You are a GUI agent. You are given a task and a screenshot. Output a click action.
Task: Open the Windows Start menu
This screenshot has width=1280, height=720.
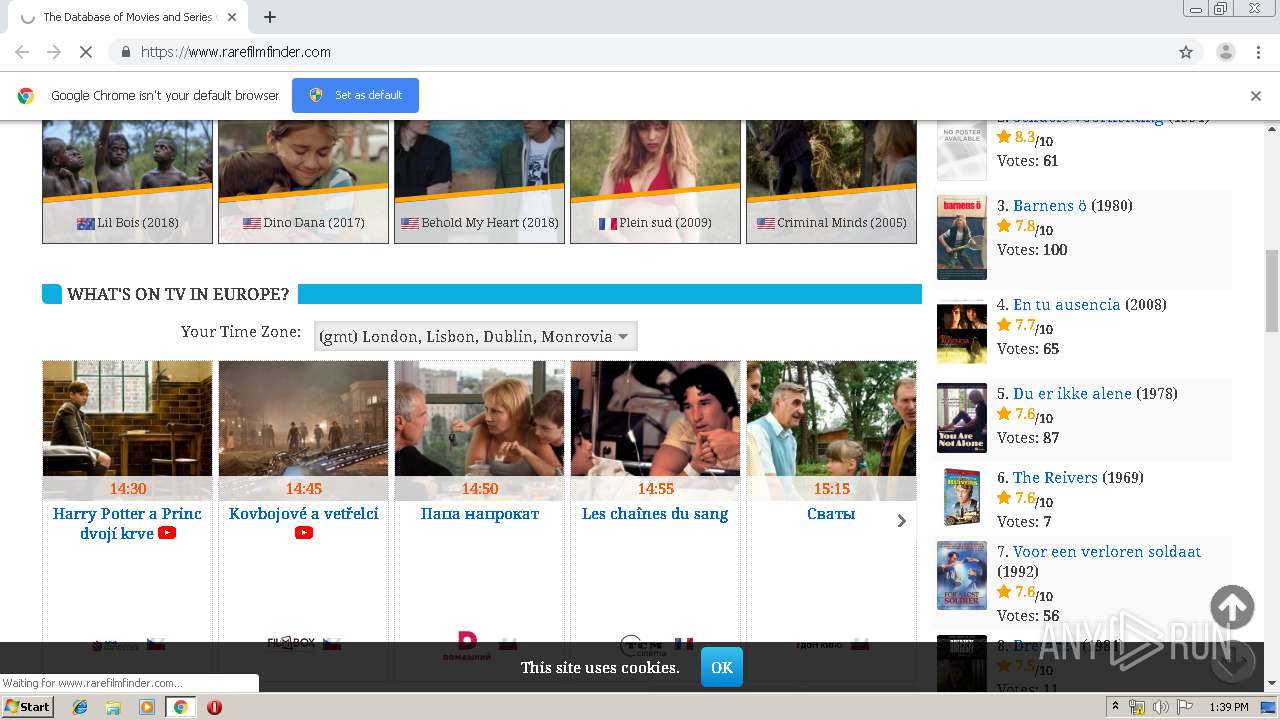coord(27,706)
